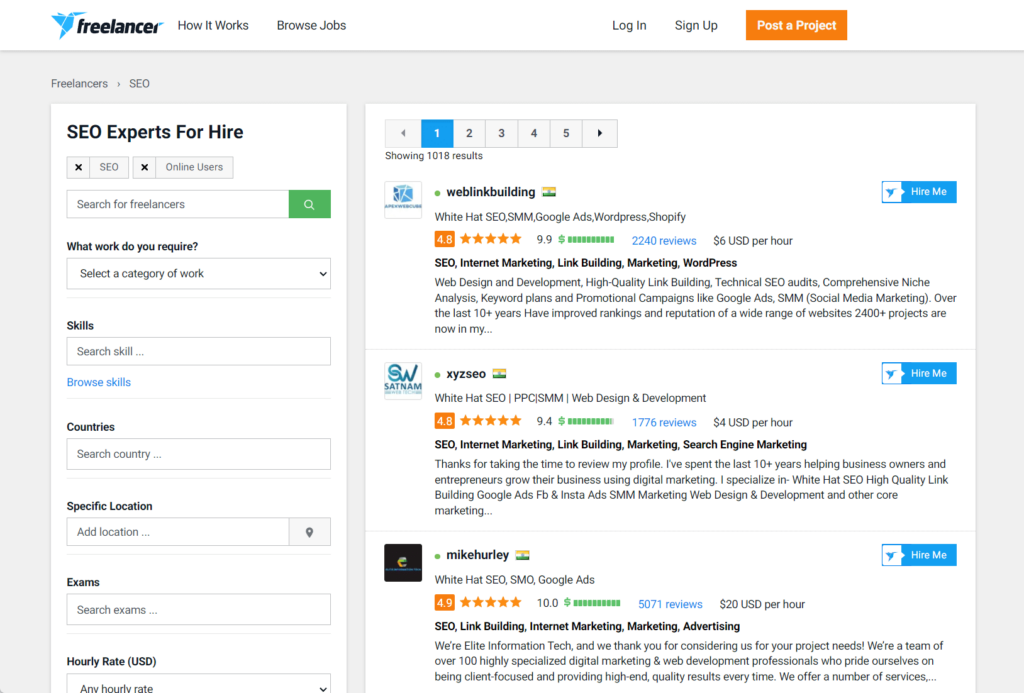This screenshot has height=693, width=1024.
Task: Open the Any hourly rate dropdown
Action: [x=199, y=684]
